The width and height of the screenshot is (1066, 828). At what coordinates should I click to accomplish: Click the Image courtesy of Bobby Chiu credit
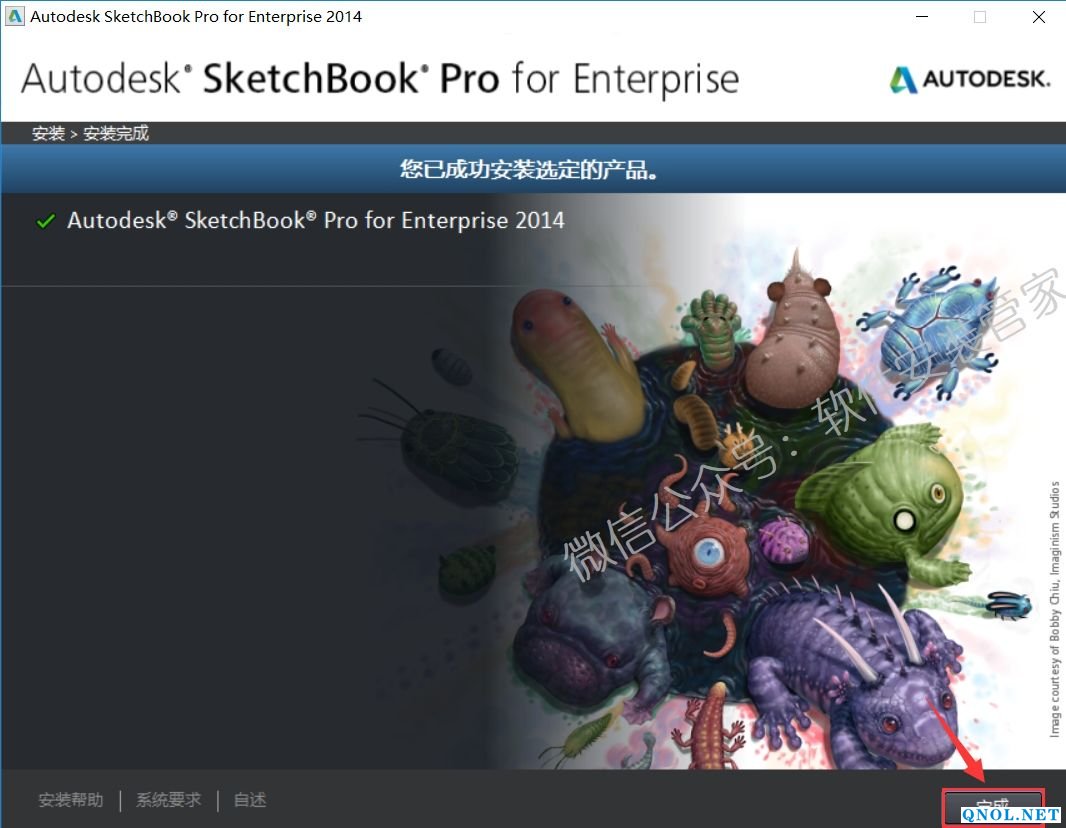tap(1054, 609)
